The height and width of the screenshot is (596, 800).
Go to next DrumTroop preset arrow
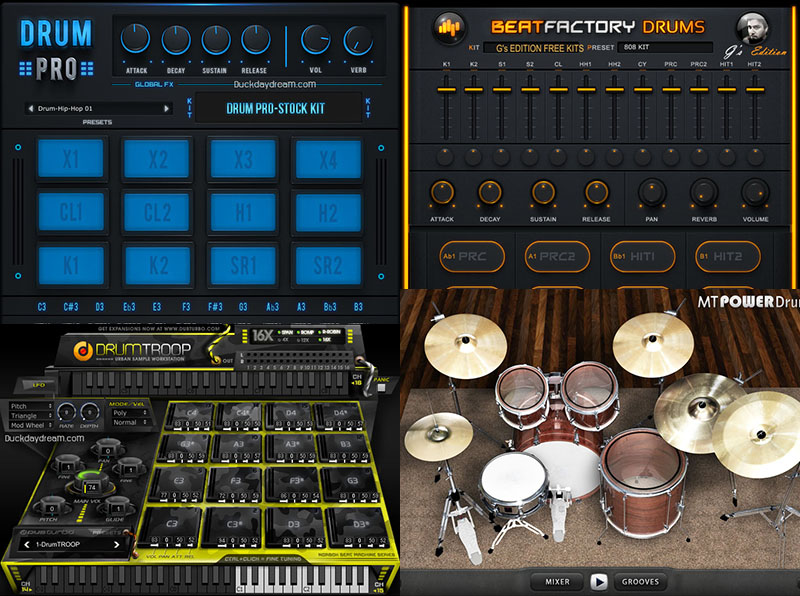pos(116,544)
